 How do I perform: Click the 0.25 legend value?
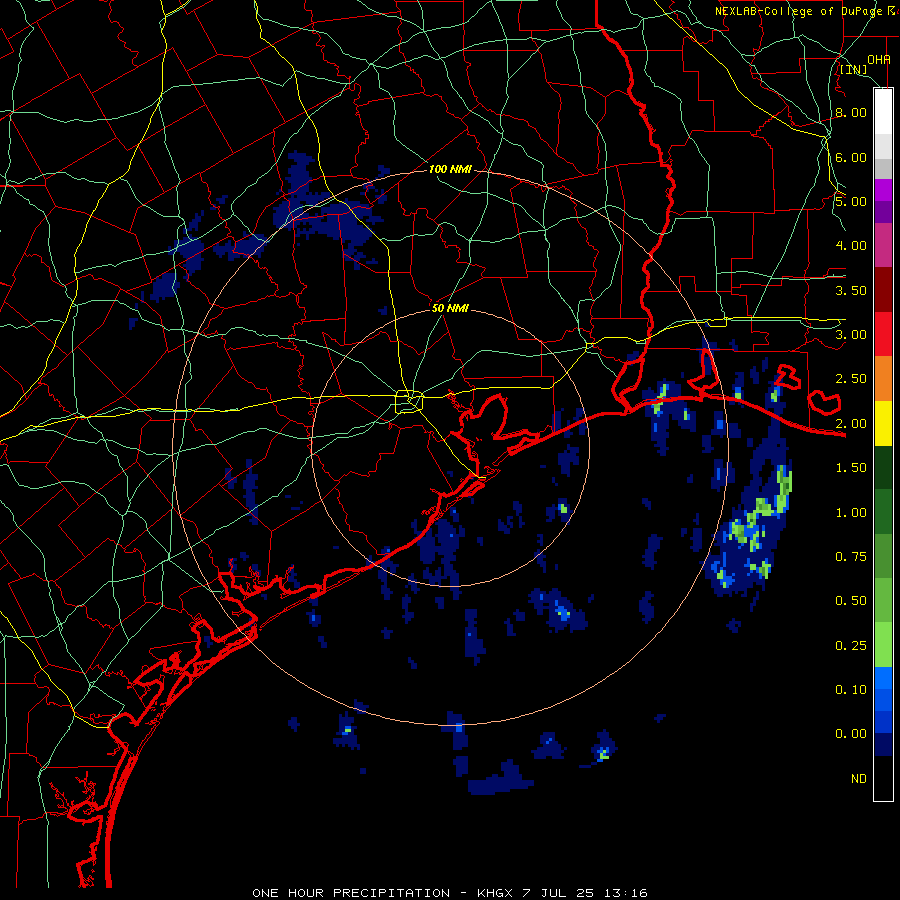click(851, 646)
